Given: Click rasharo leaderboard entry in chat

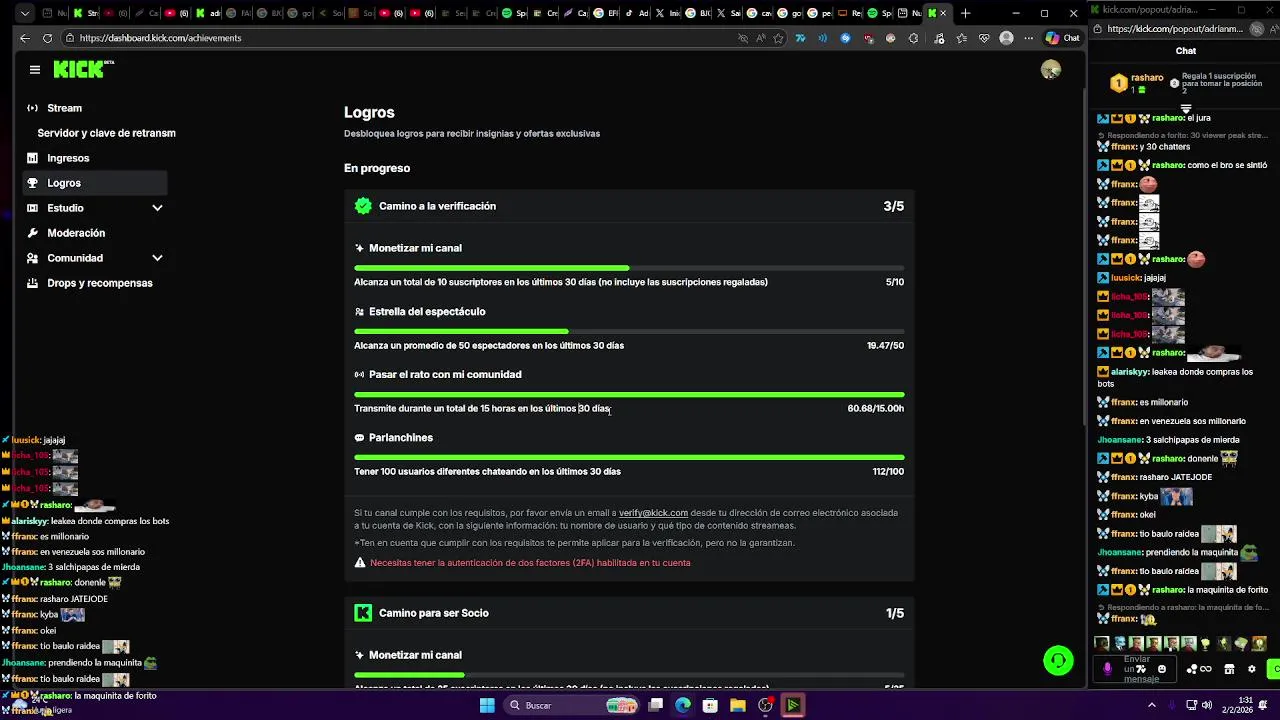Looking at the screenshot, I should click(1137, 83).
